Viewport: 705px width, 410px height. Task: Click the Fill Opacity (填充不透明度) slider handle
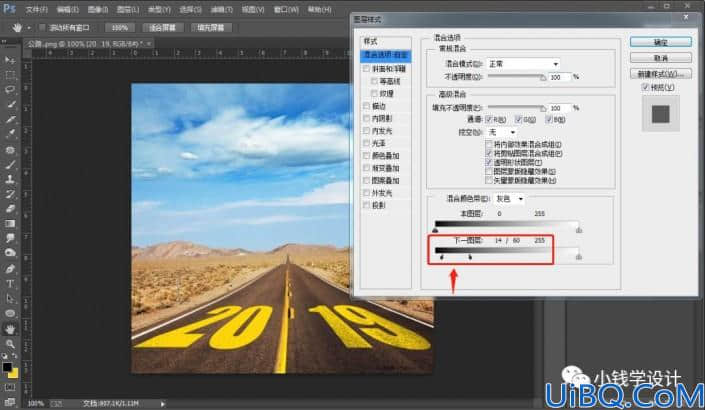[x=543, y=108]
